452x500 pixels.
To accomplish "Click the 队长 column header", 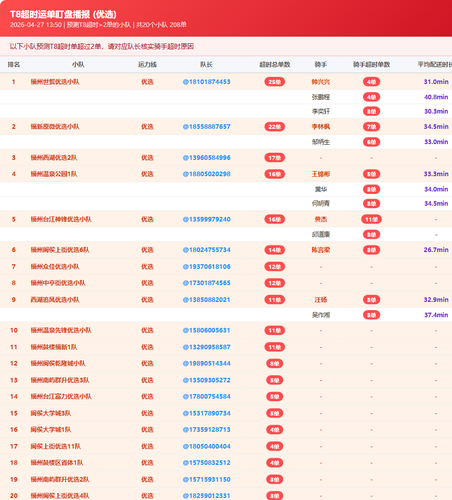I will pyautogui.click(x=206, y=64).
